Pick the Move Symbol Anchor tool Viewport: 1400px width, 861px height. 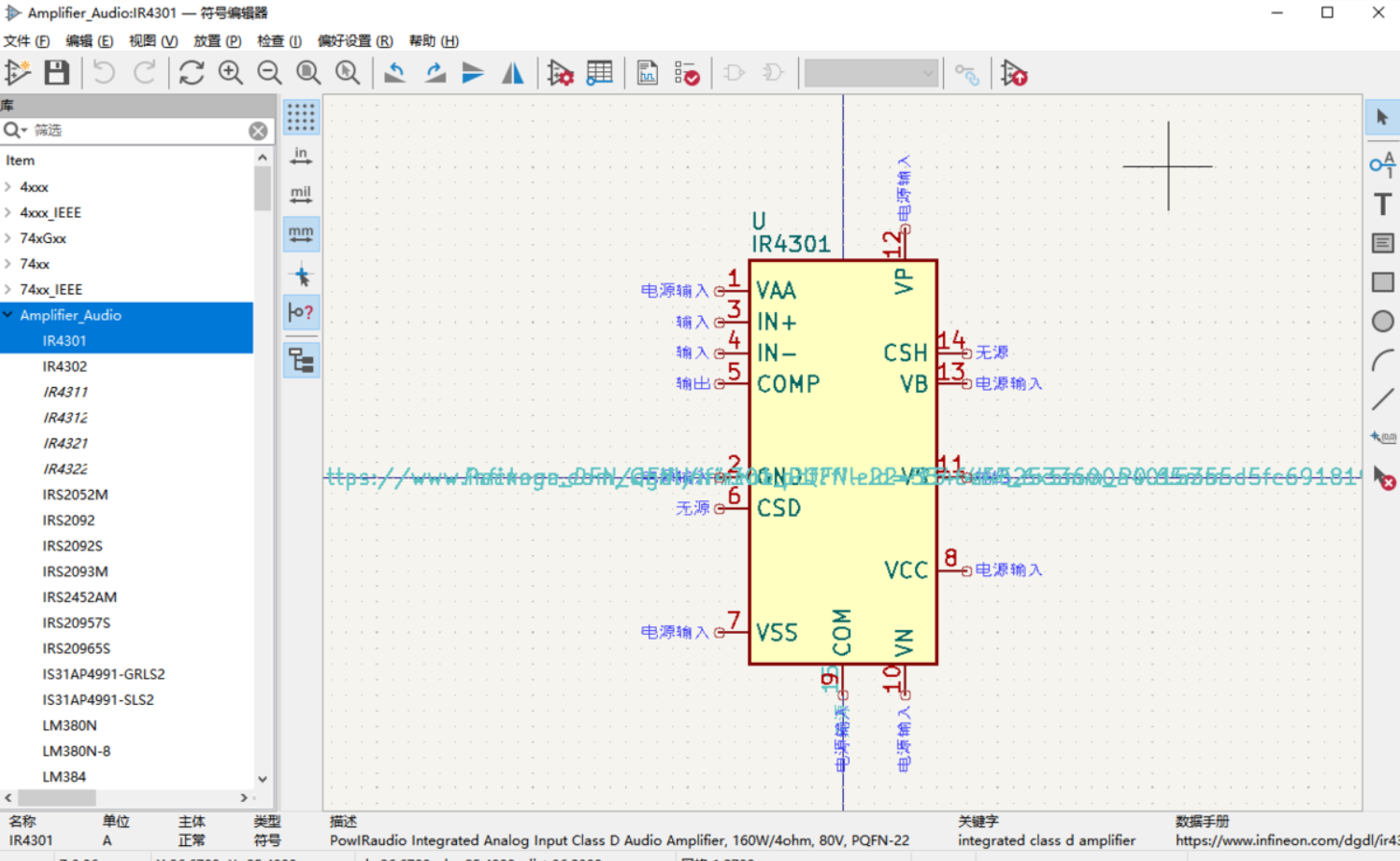point(1382,438)
